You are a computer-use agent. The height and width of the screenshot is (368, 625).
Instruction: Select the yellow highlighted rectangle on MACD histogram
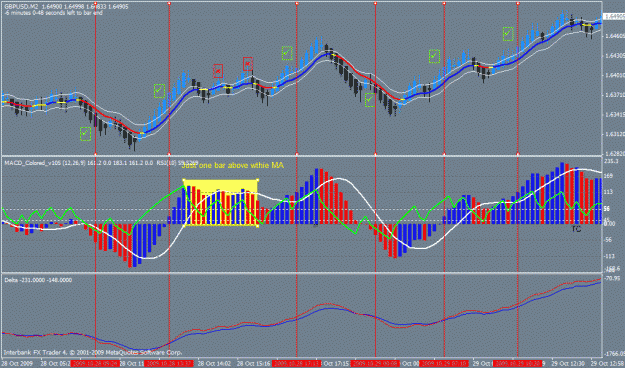coord(220,203)
